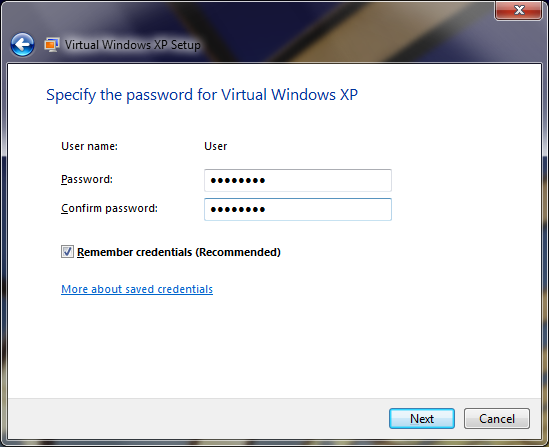Image resolution: width=549 pixels, height=447 pixels.
Task: Click the masked dots in Confirm password field
Action: (x=238, y=210)
